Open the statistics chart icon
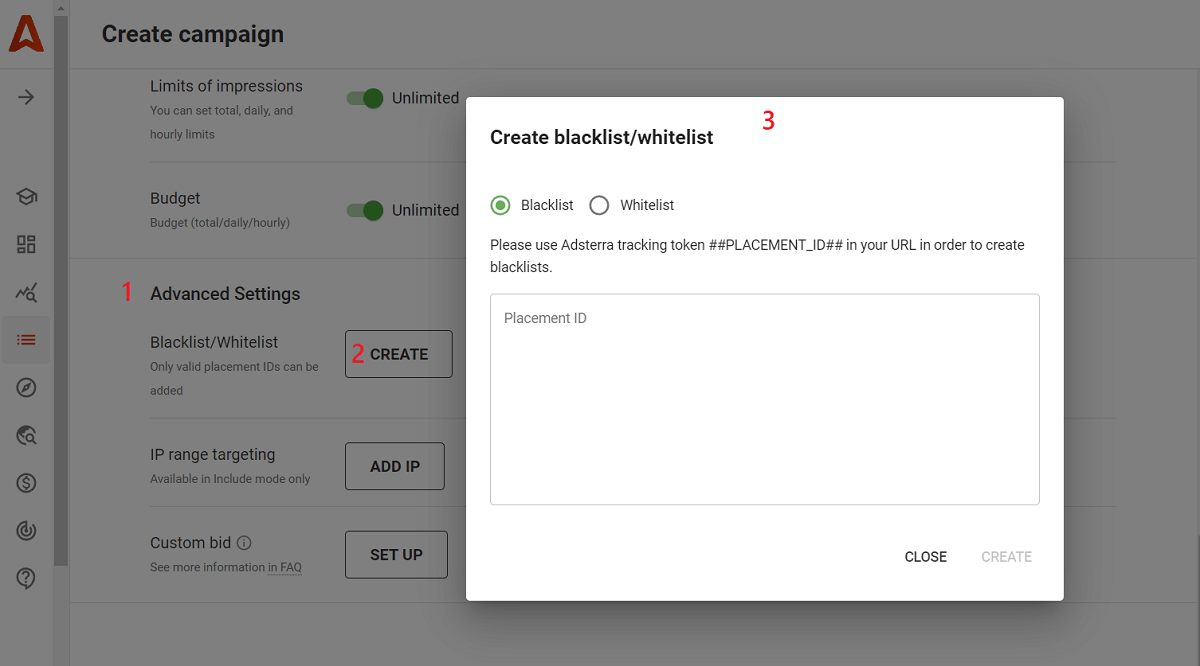The width and height of the screenshot is (1200, 666). 25,292
